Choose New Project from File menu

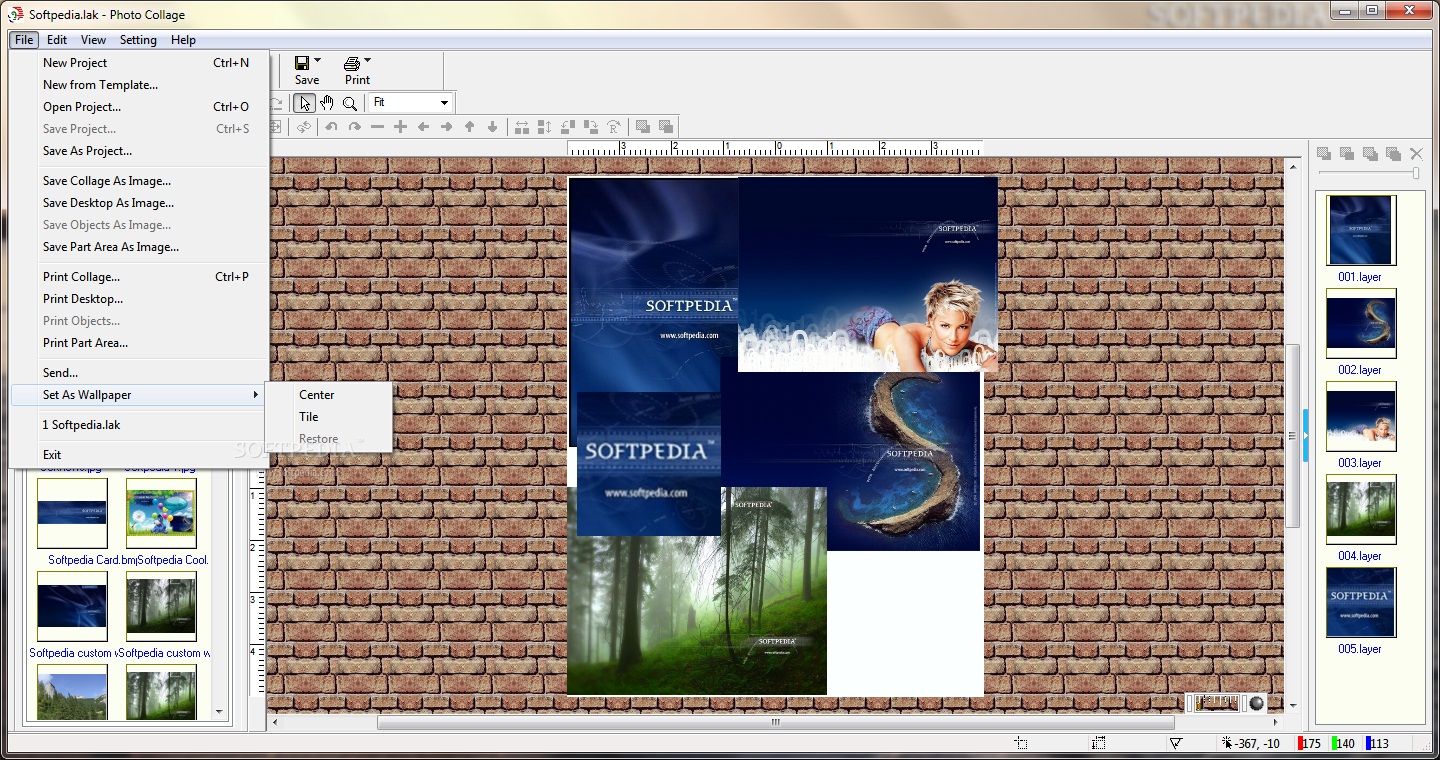[x=139, y=63]
